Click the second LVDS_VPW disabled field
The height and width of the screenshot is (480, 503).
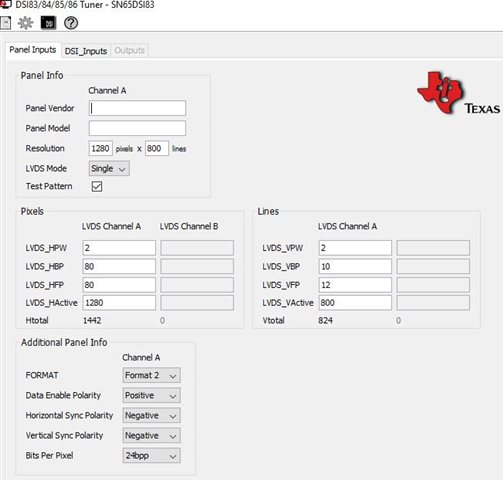tap(433, 248)
